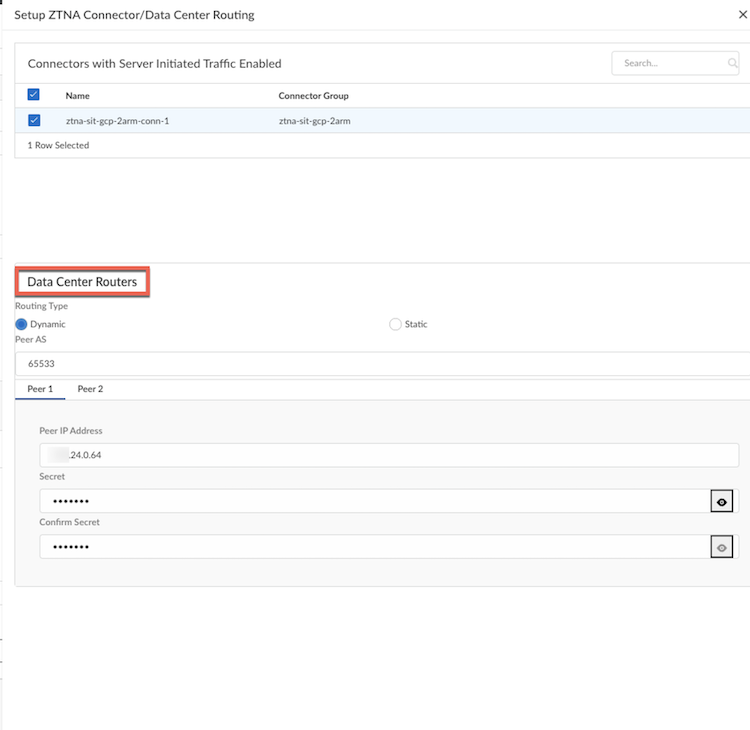
Task: Open the Peer 2 tab
Action: [x=90, y=388]
